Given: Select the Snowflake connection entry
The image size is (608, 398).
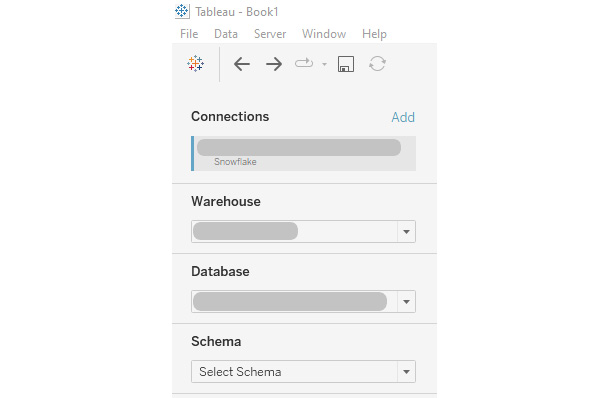Looking at the screenshot, I should (304, 154).
